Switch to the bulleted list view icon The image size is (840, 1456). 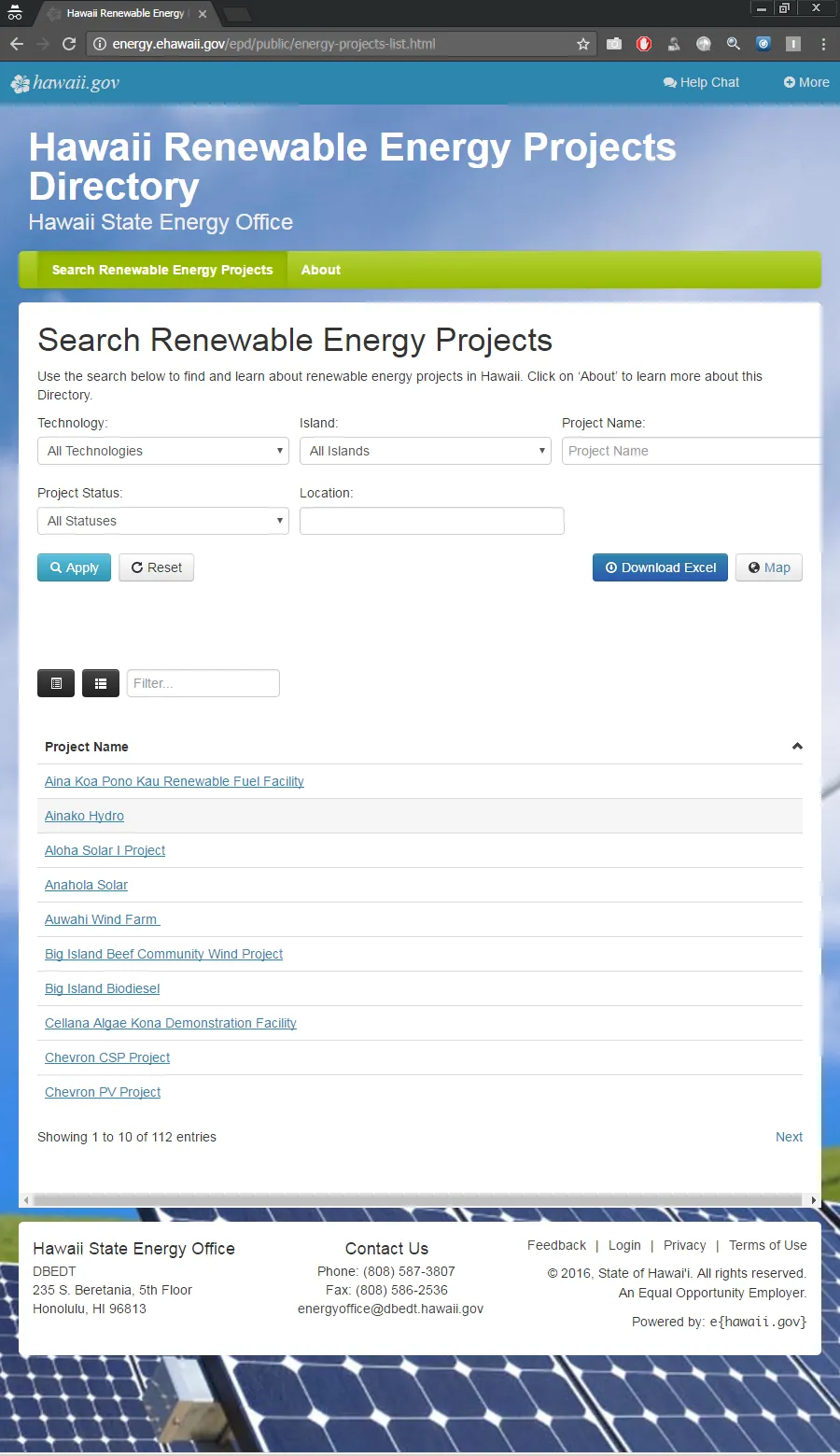101,683
